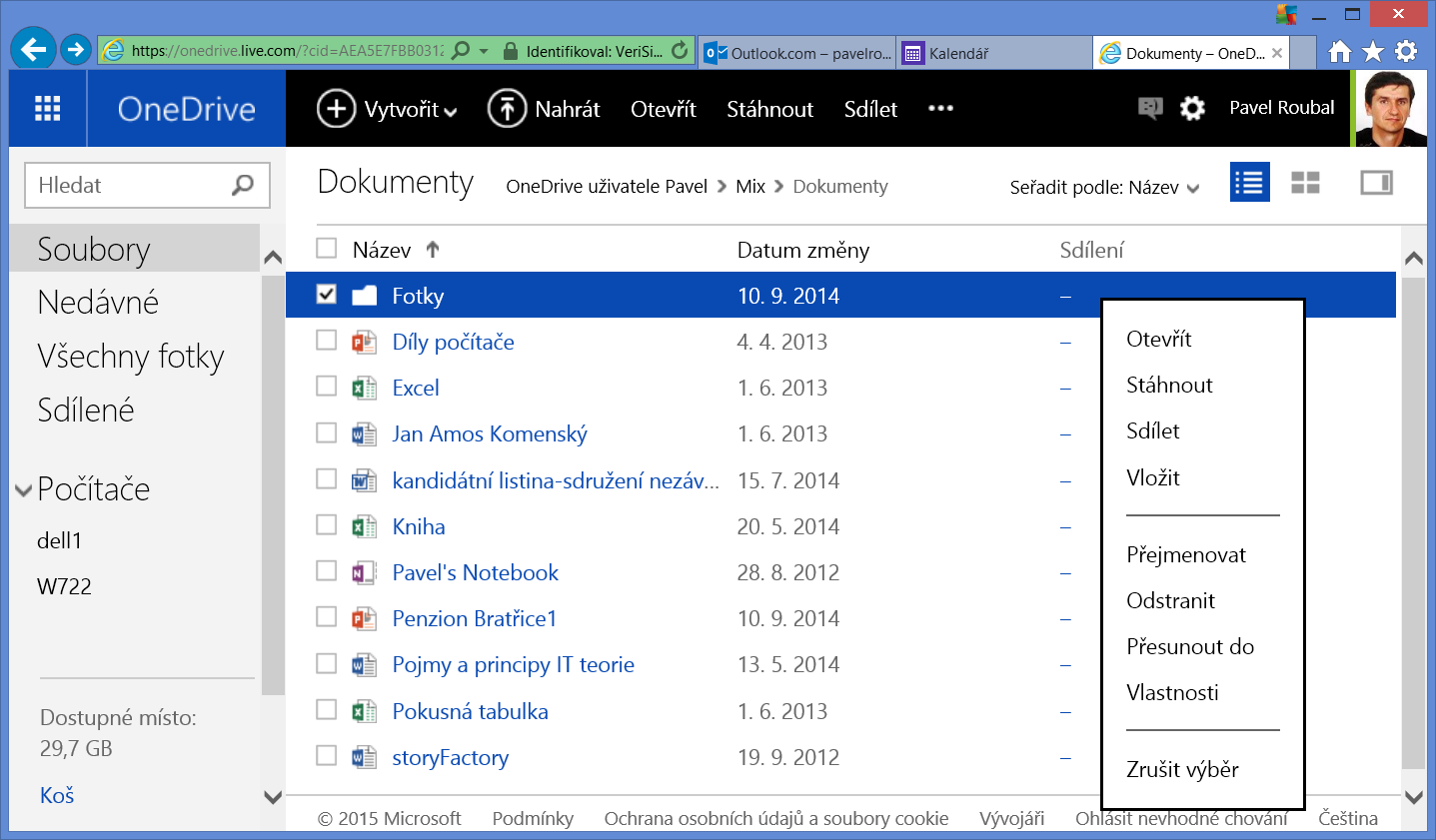Choose Vlastnosti in context menu
Viewport: 1436px width, 840px height.
coord(1172,692)
